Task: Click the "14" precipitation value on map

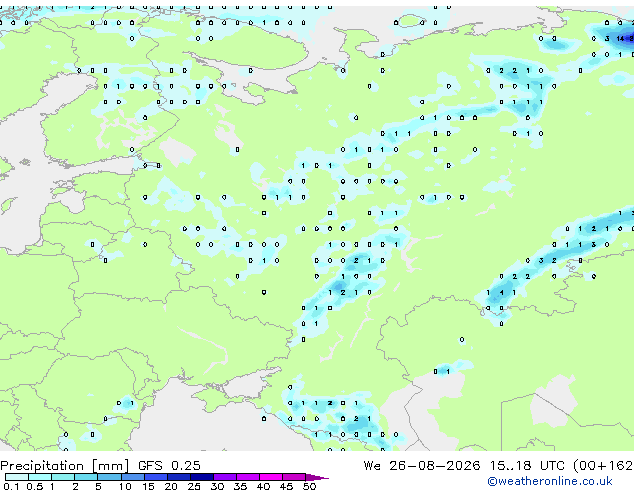Action: tap(621, 38)
